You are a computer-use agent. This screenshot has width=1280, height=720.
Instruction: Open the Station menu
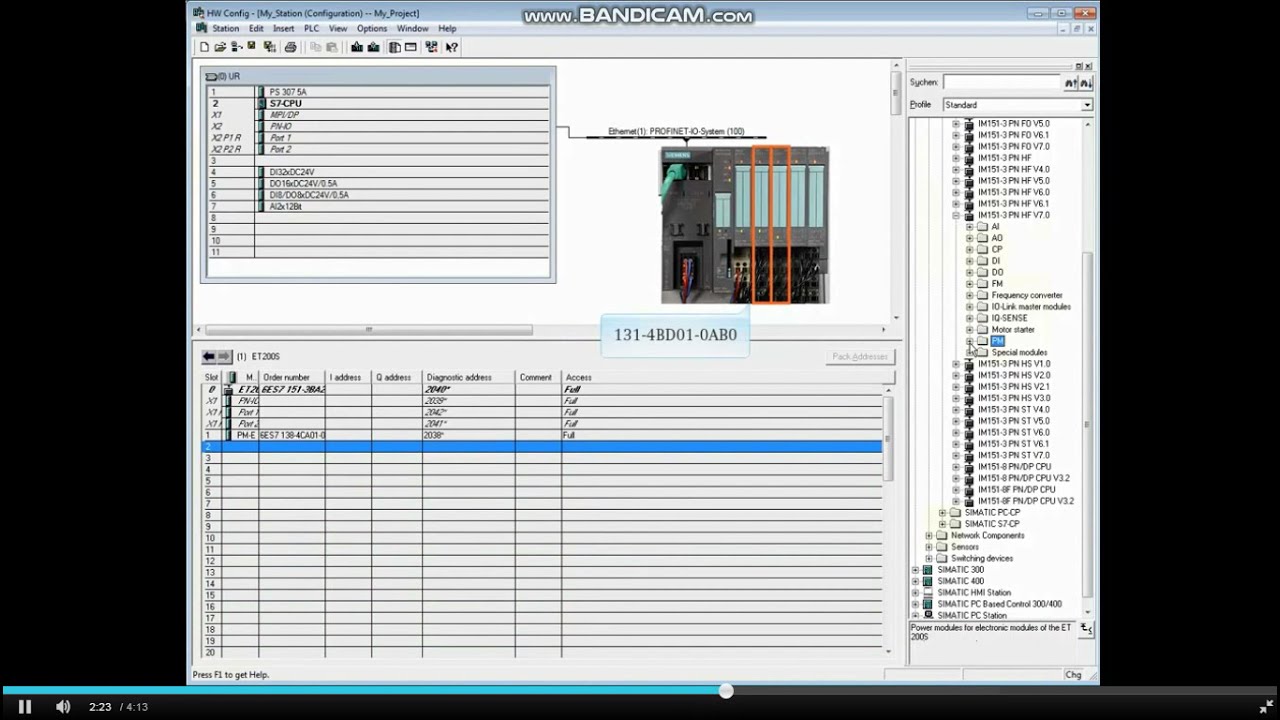[225, 29]
